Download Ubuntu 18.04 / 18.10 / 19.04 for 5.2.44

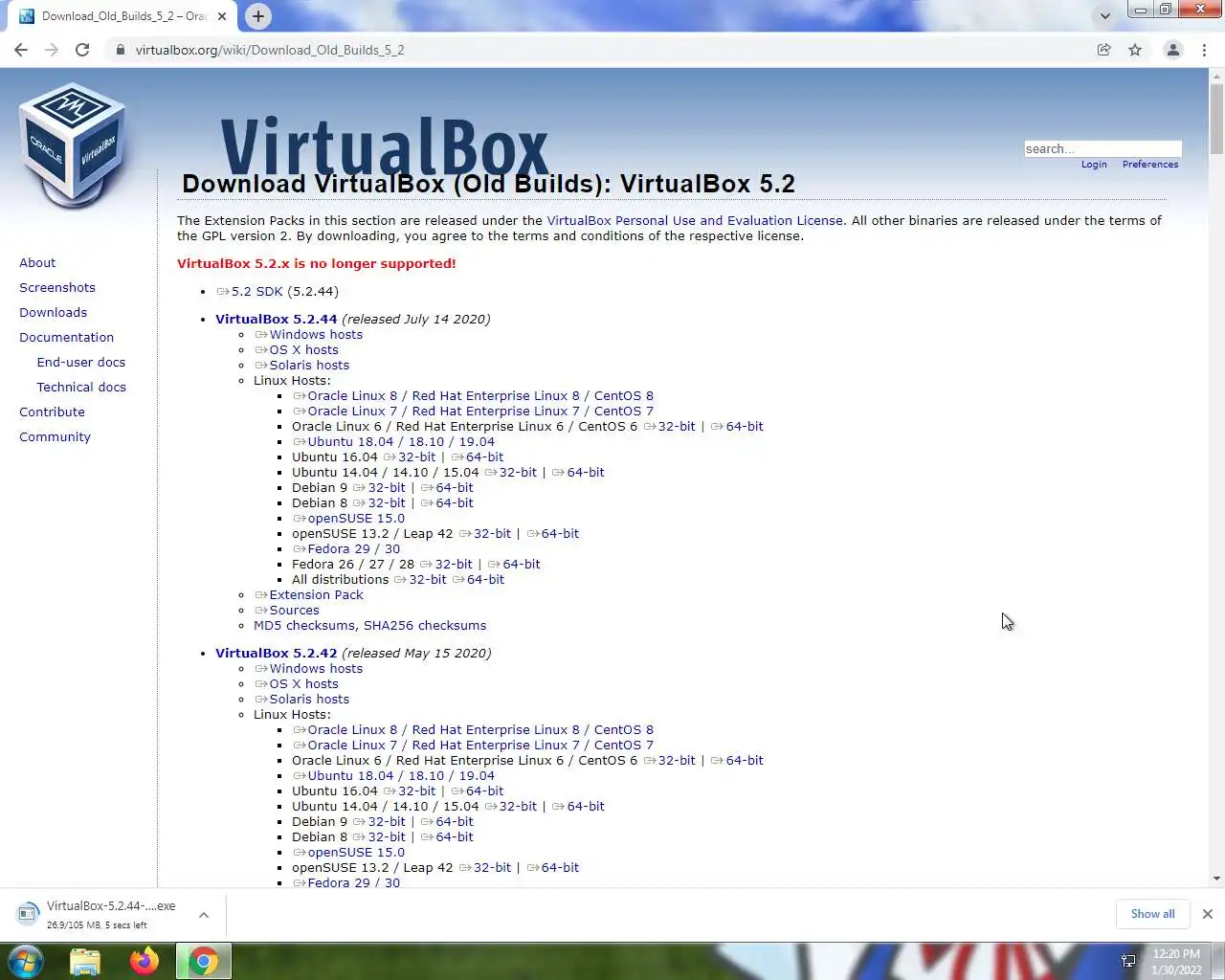pos(393,442)
